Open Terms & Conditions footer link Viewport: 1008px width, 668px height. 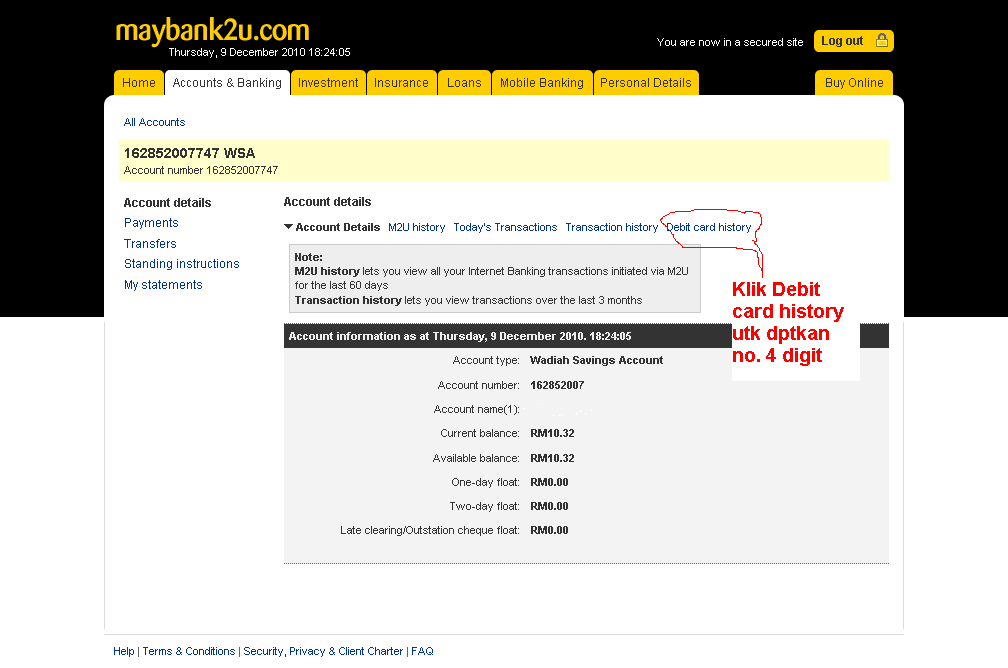pos(189,651)
